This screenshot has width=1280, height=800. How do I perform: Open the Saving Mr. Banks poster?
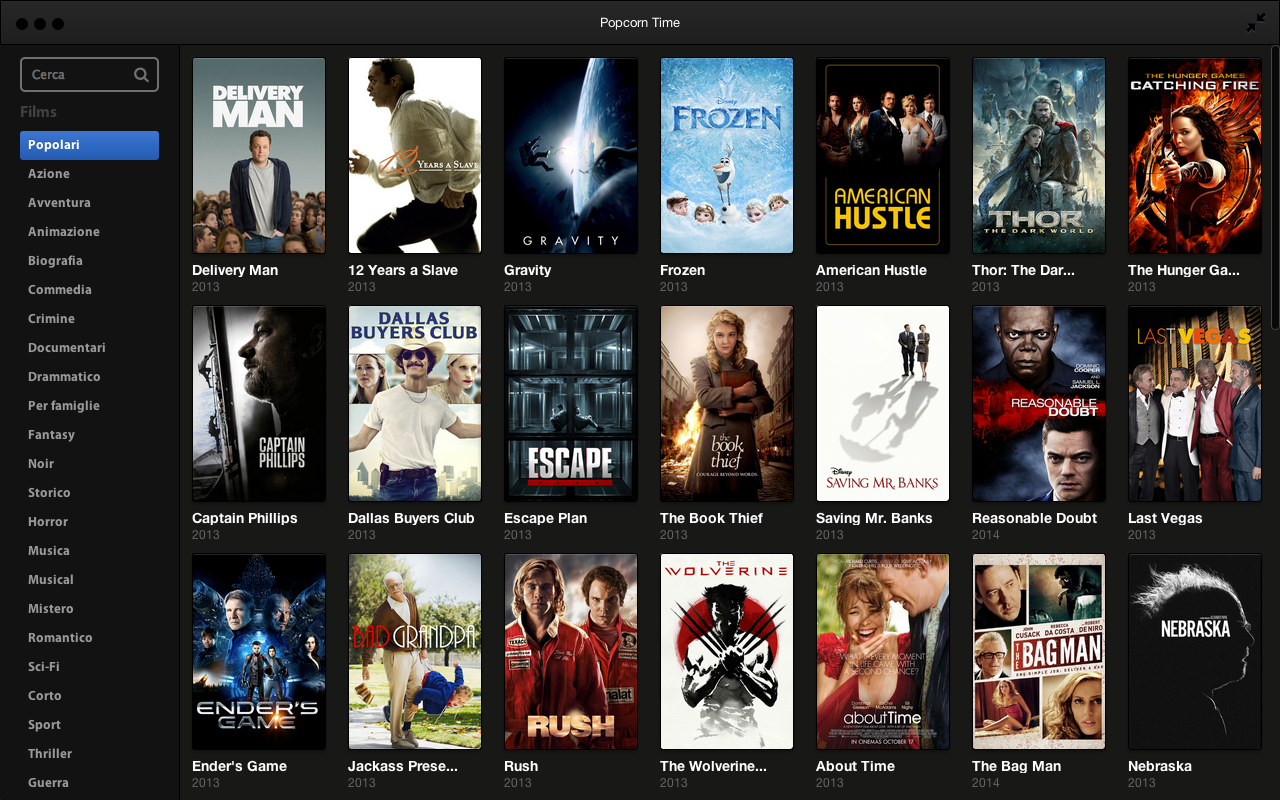coord(883,403)
